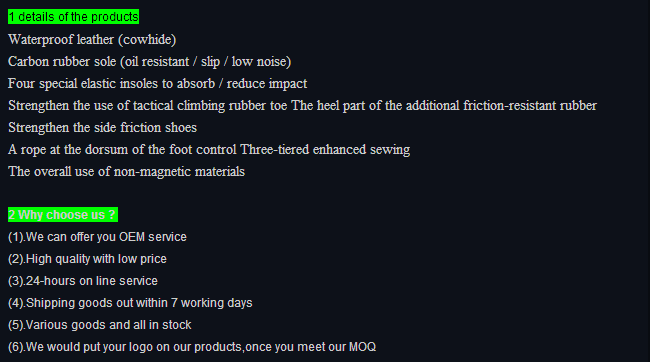Screen dimensions: 650x362
Task: Click item (1) about OEM service
Action: (x=97, y=237)
